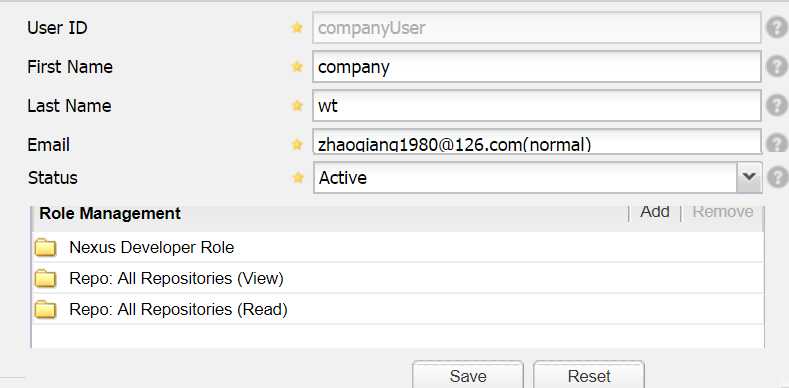Select Repo: All Repositories (Read) role
The image size is (789, 388).
(398, 309)
